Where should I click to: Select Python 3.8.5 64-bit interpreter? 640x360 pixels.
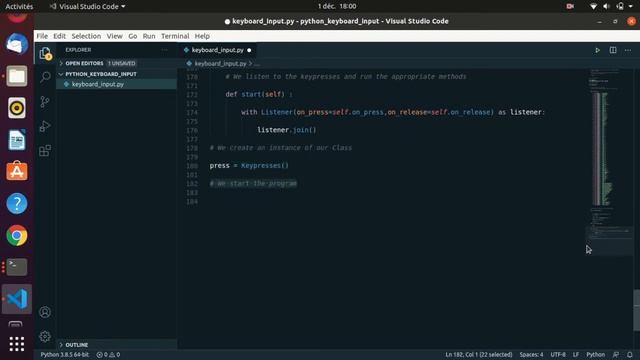coord(64,355)
